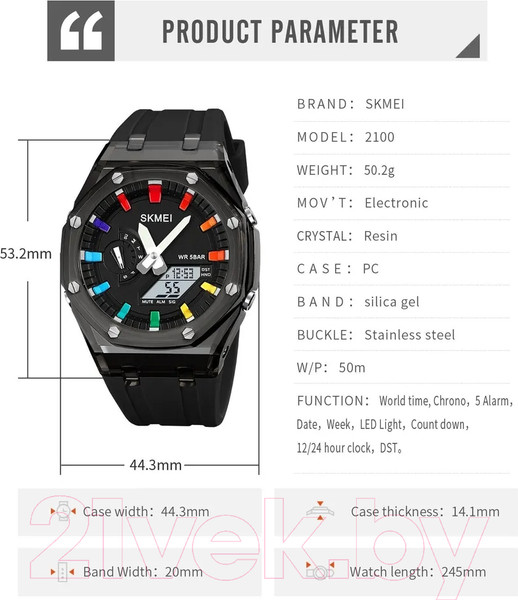Click the gray corner triangle in header
Viewport: 518px width, 600px height.
tap(471, 49)
